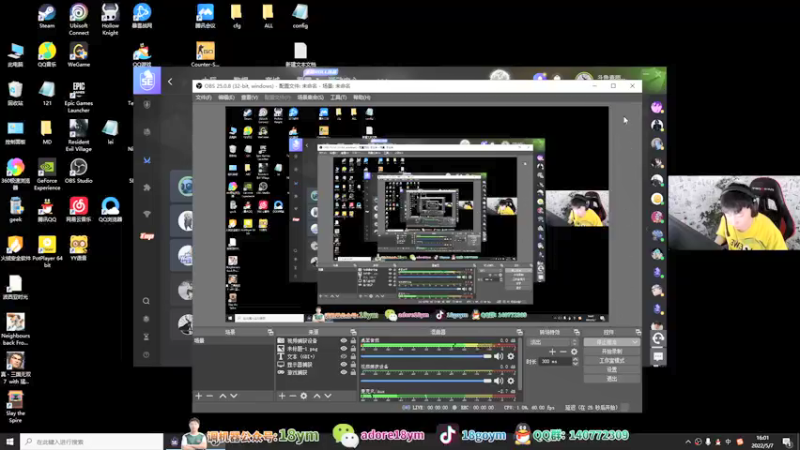
Task: Open 设置 button in OBS controls
Action: [612, 369]
